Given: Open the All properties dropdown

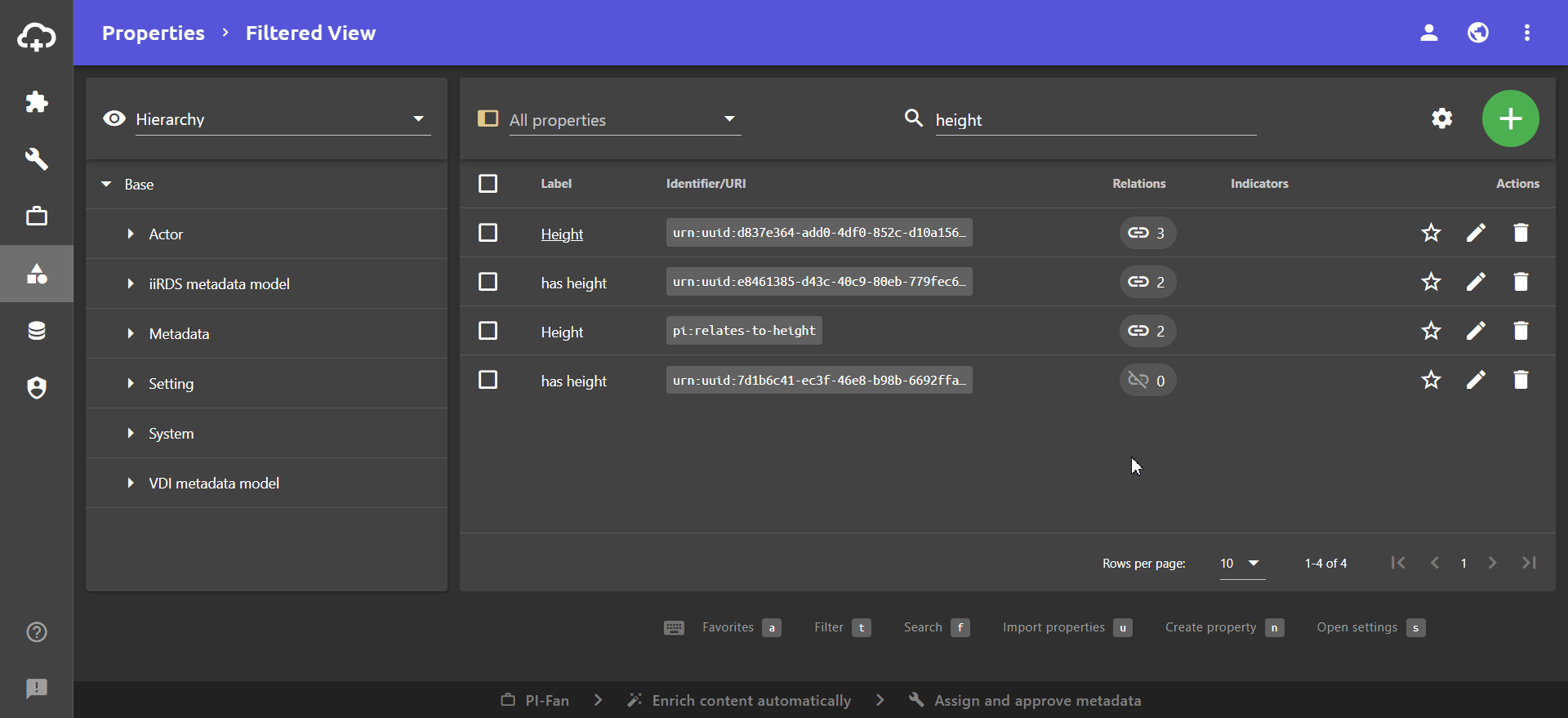Looking at the screenshot, I should [x=625, y=119].
